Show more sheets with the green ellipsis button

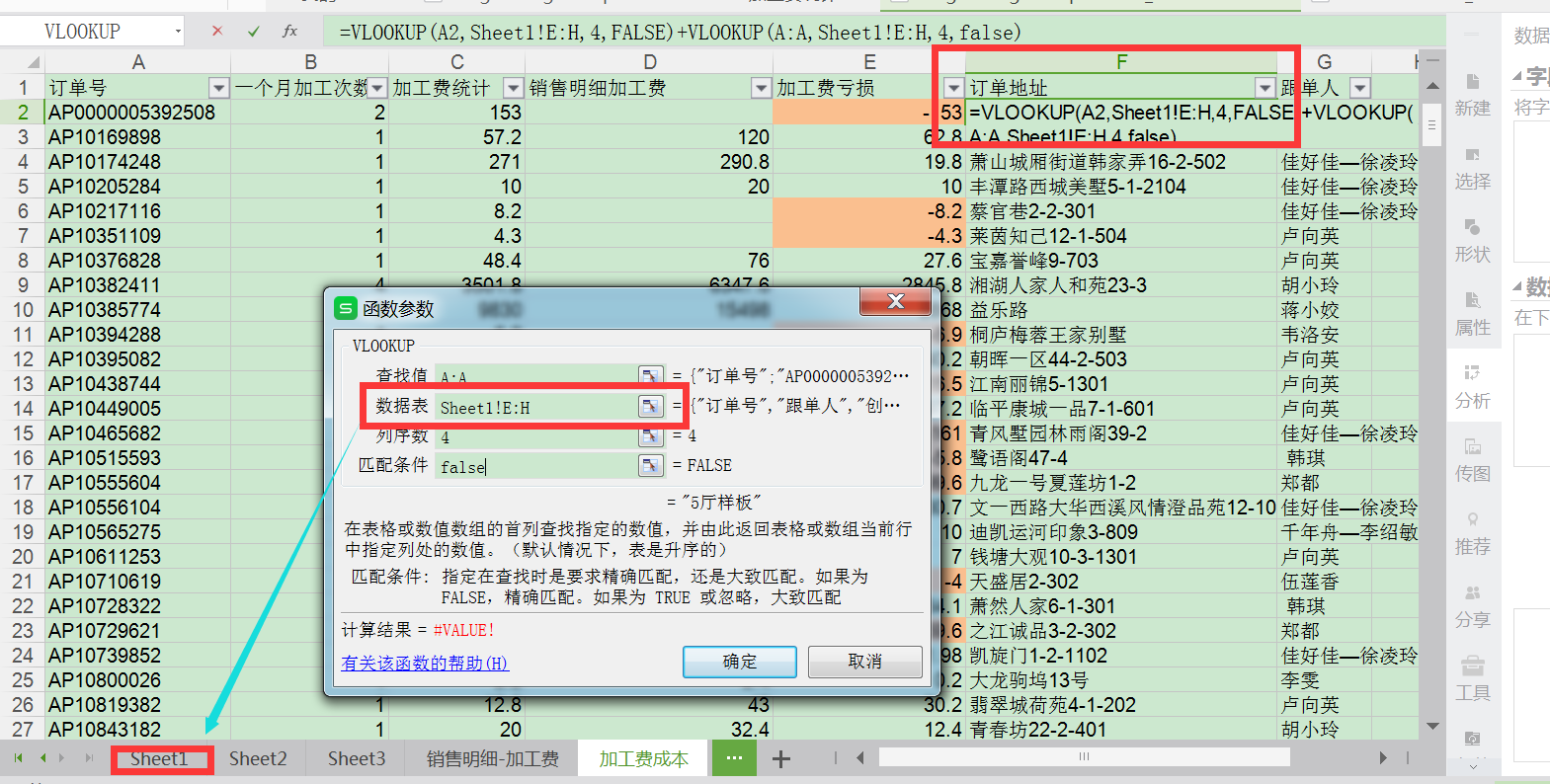pos(734,758)
